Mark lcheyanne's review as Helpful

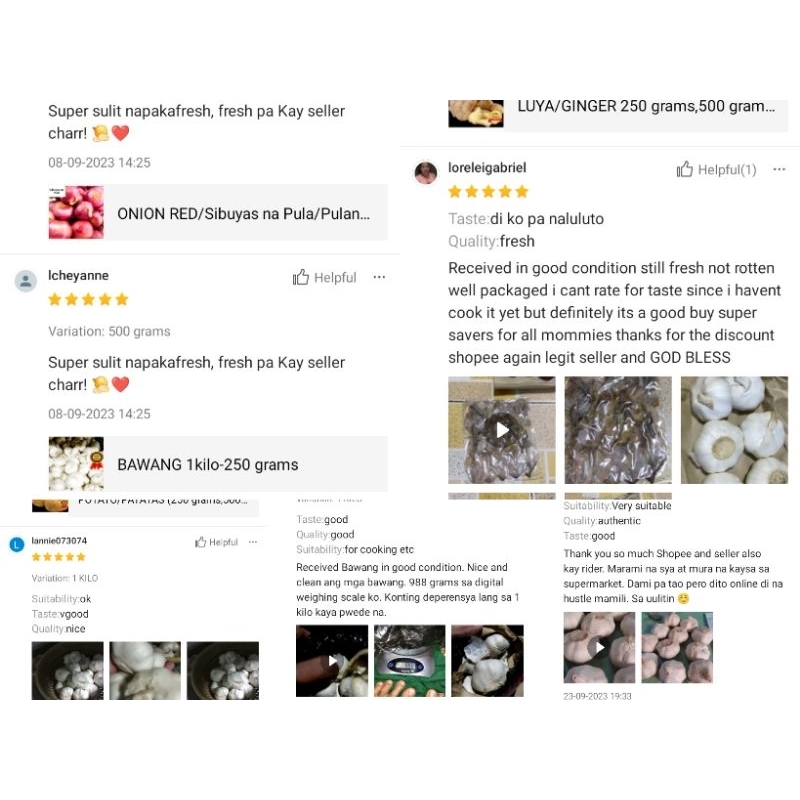coord(324,278)
